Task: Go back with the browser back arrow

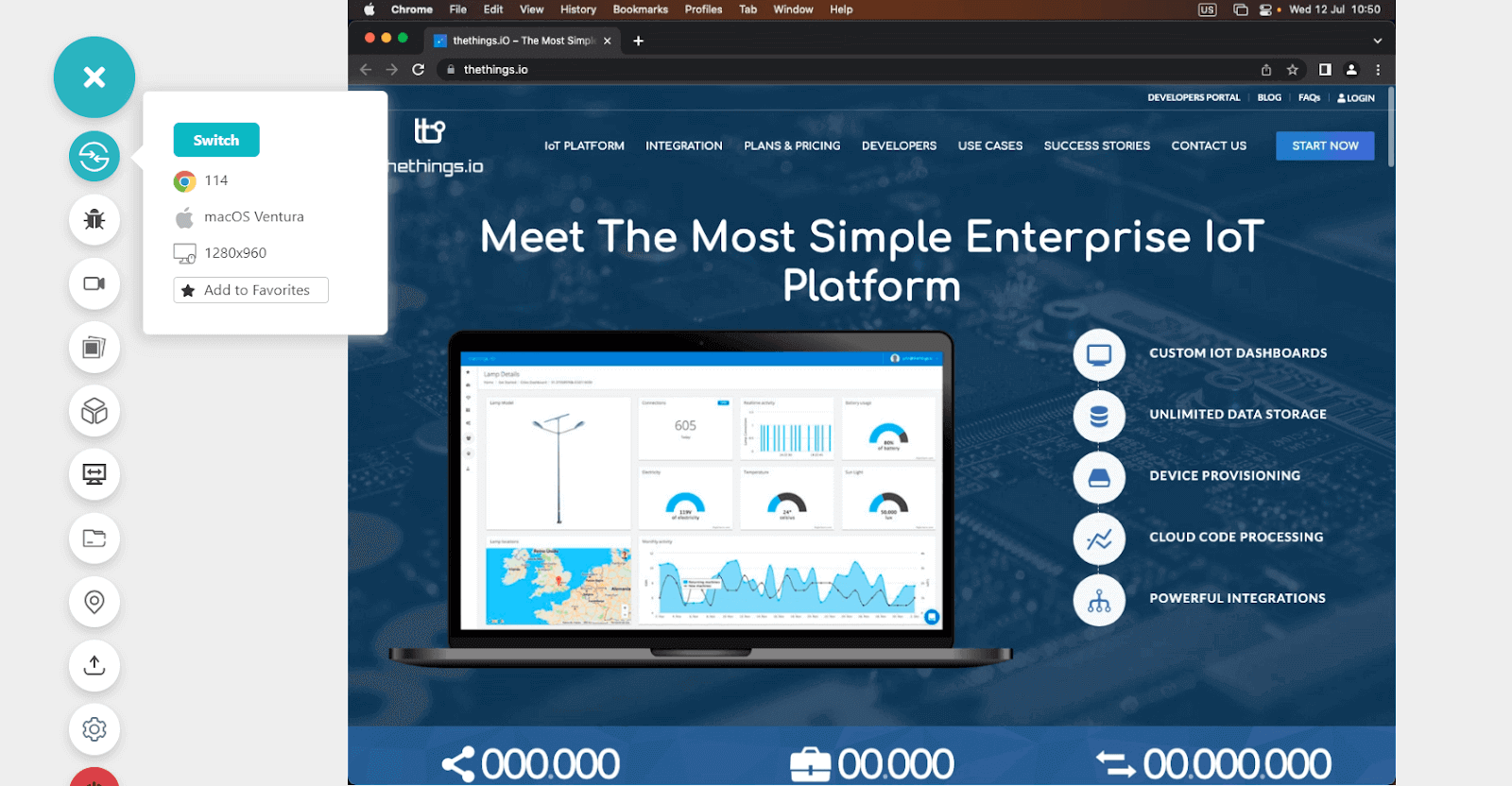Action: (366, 70)
